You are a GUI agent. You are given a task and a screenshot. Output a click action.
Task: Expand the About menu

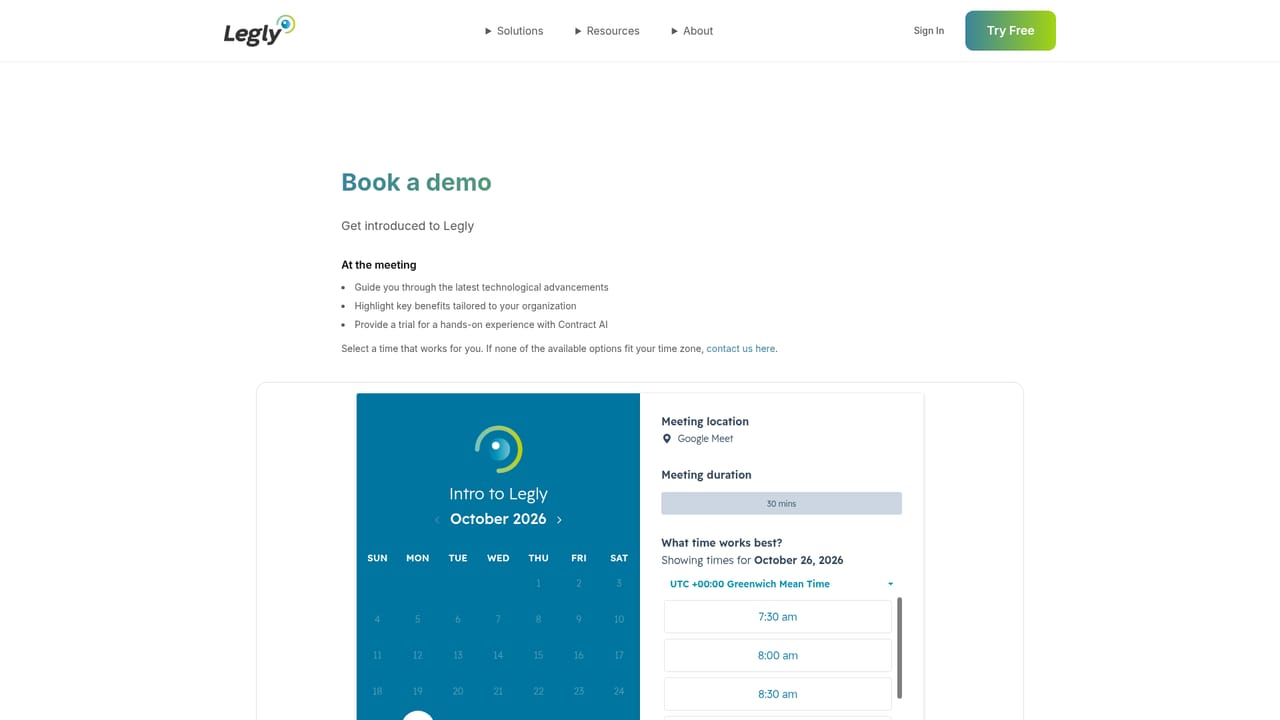click(x=692, y=31)
